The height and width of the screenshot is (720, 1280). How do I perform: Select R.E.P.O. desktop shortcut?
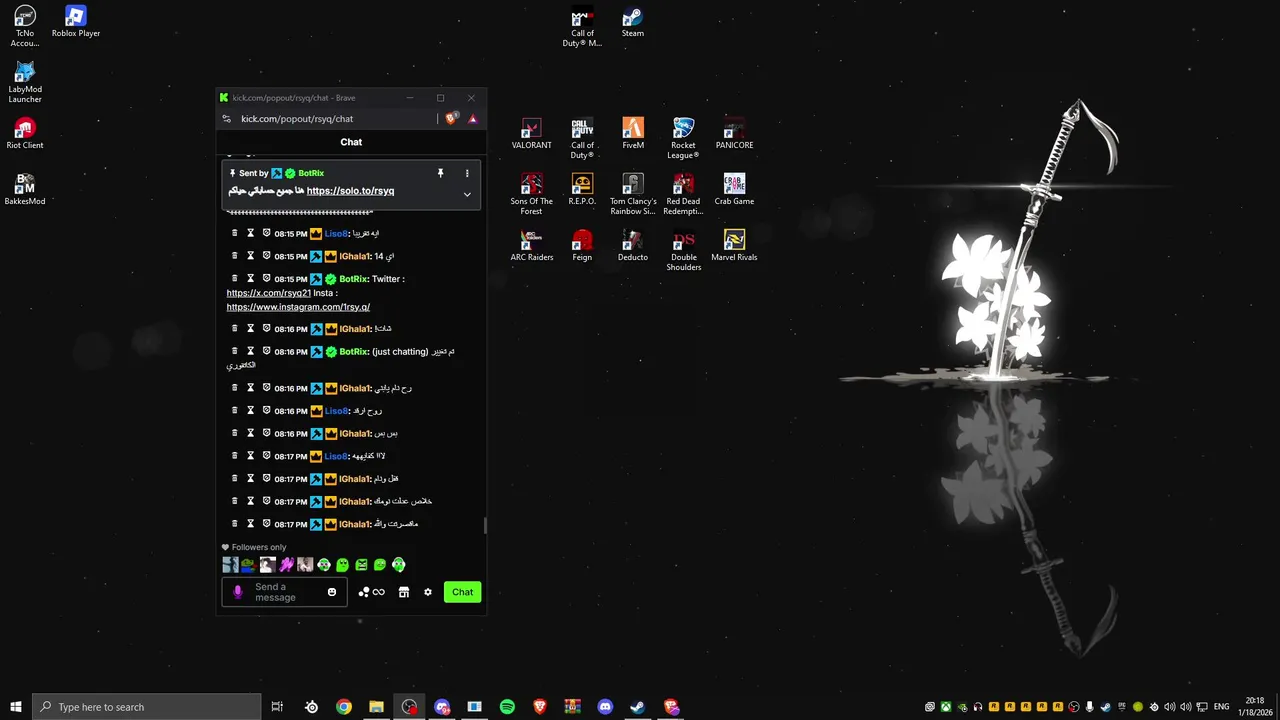[x=582, y=190]
